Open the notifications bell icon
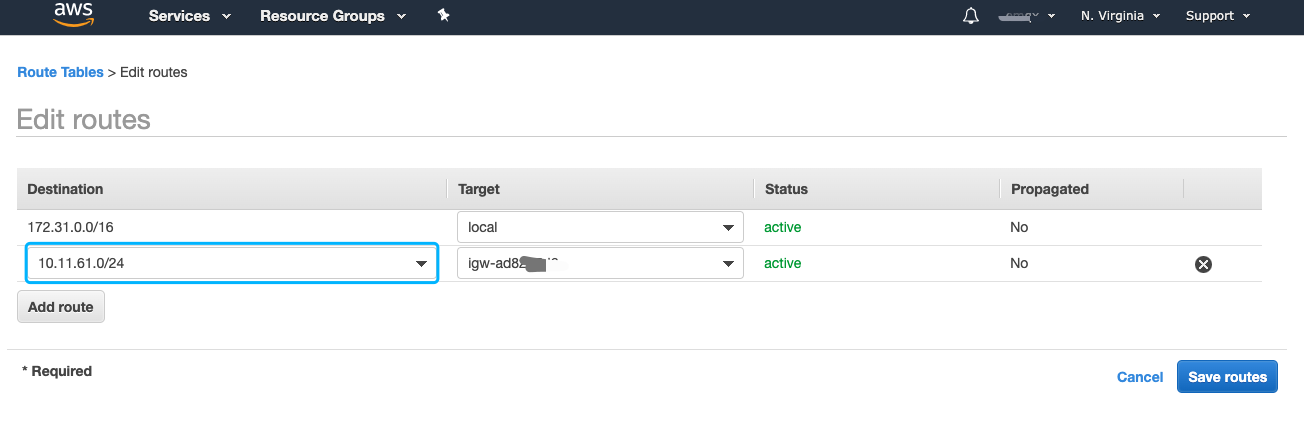This screenshot has width=1304, height=440. click(970, 16)
